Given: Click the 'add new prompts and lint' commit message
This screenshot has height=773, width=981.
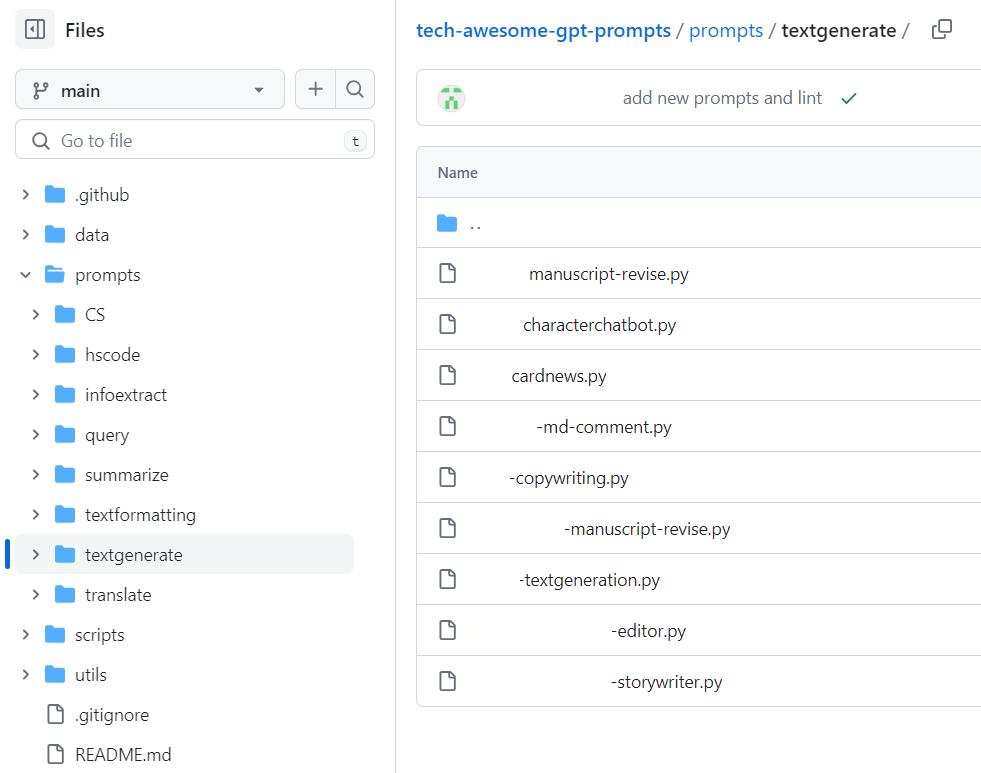Looking at the screenshot, I should tap(722, 98).
